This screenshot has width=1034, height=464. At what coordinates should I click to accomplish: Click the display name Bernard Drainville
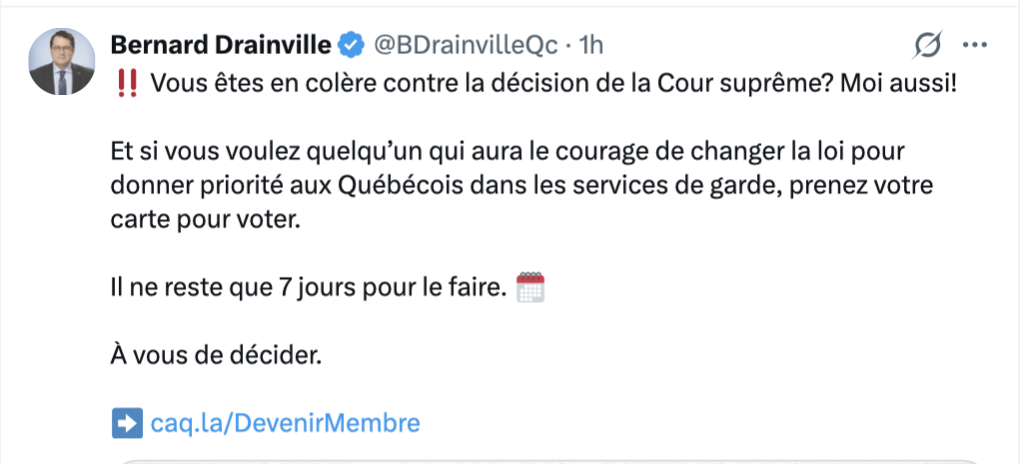click(221, 45)
